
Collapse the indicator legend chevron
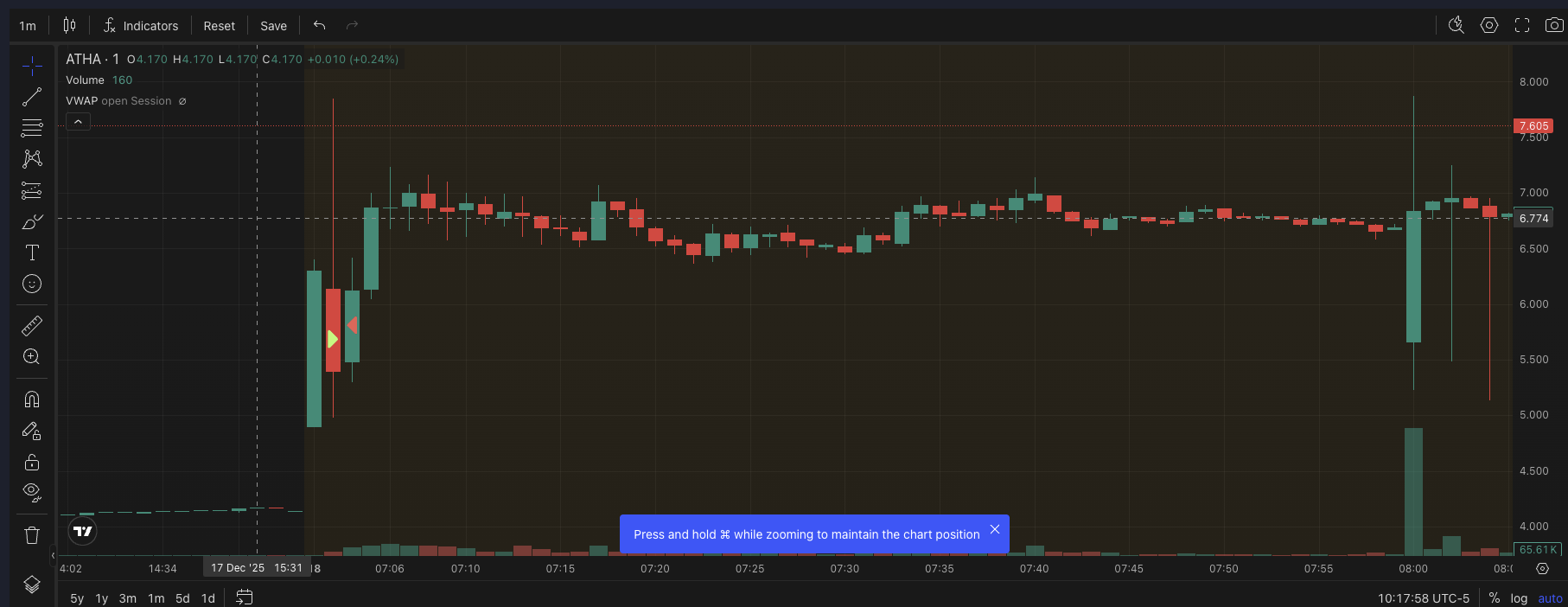click(78, 122)
